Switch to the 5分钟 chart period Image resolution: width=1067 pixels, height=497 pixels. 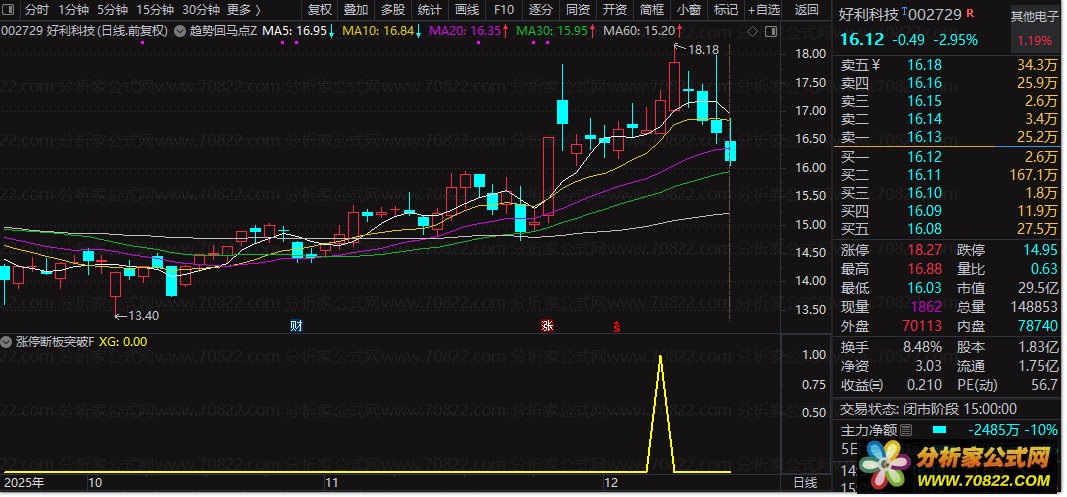(112, 10)
